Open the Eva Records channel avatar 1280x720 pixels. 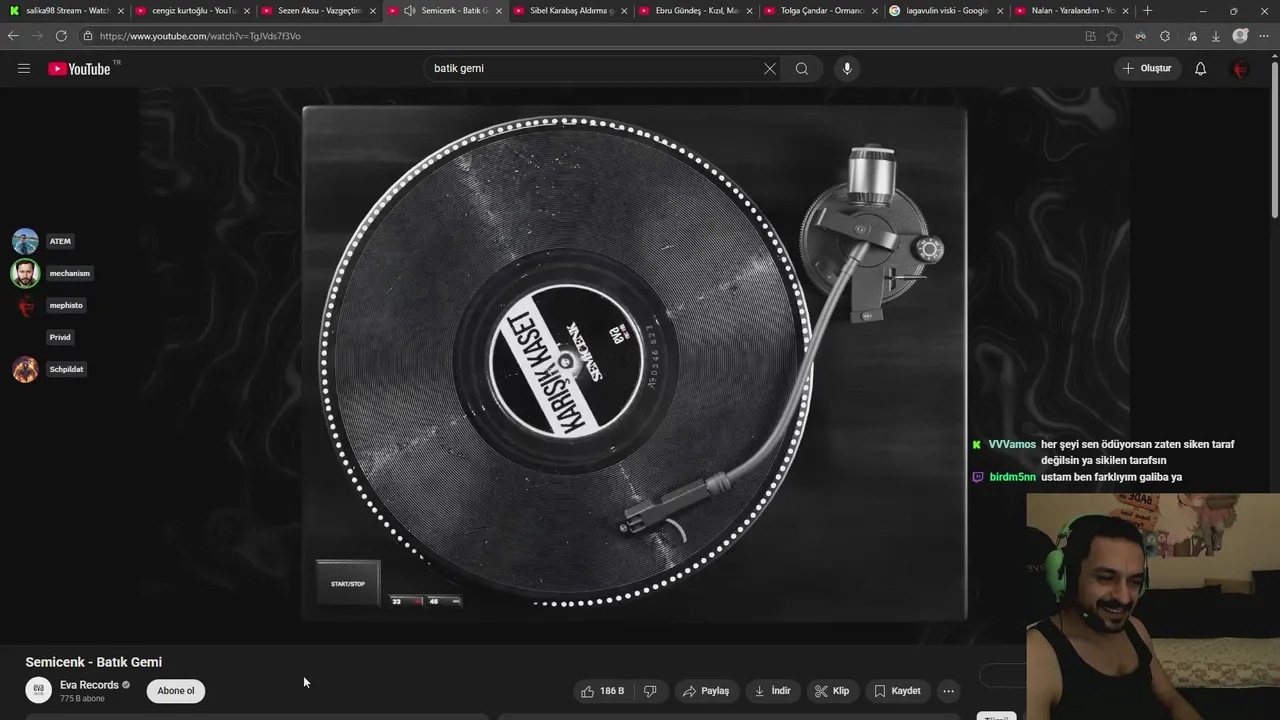click(x=38, y=690)
